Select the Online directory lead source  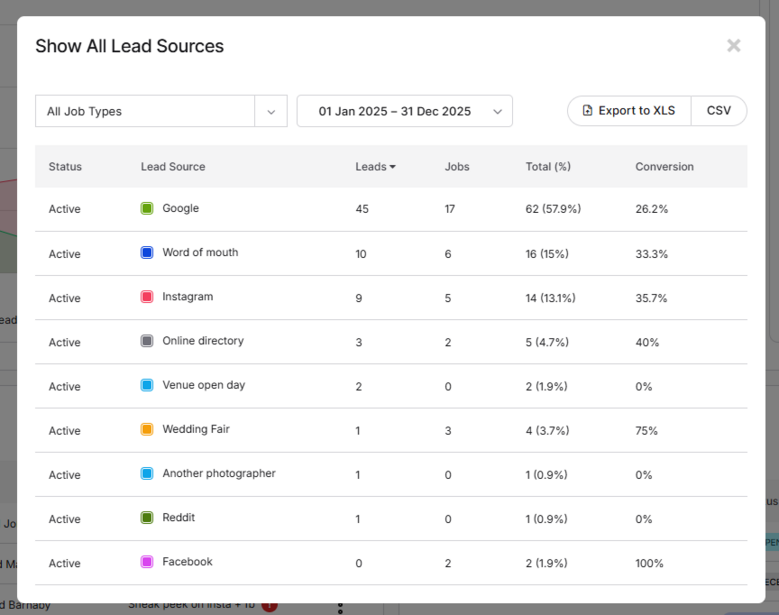tap(203, 341)
